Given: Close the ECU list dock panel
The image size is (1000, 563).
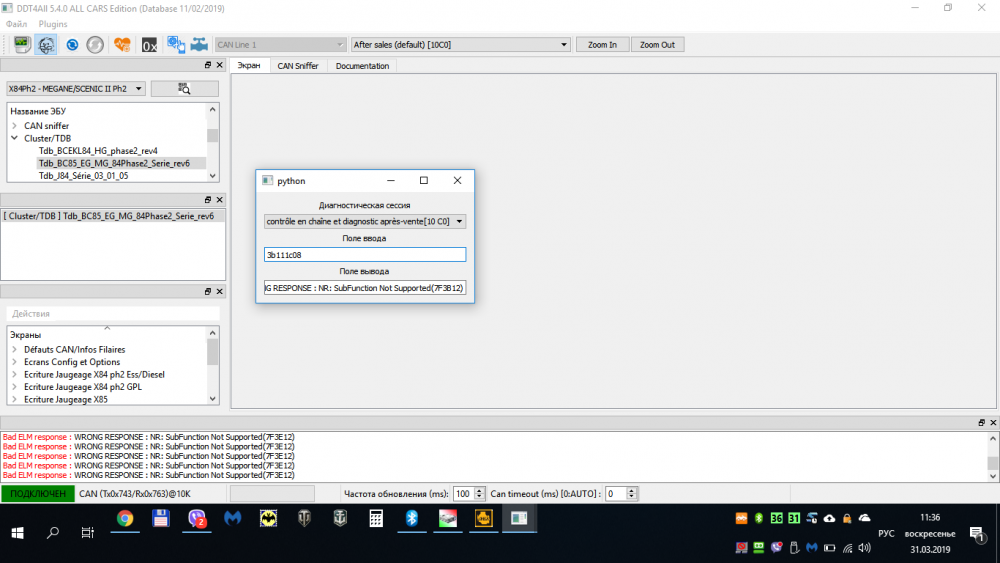Looking at the screenshot, I should coord(219,65).
